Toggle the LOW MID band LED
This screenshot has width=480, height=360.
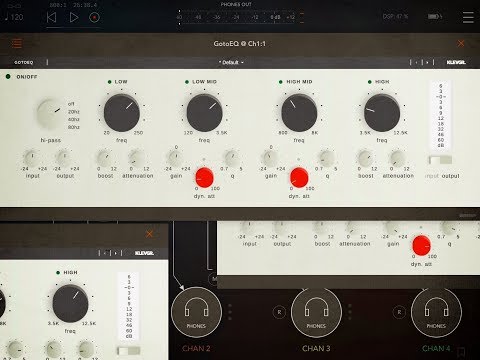(x=187, y=82)
